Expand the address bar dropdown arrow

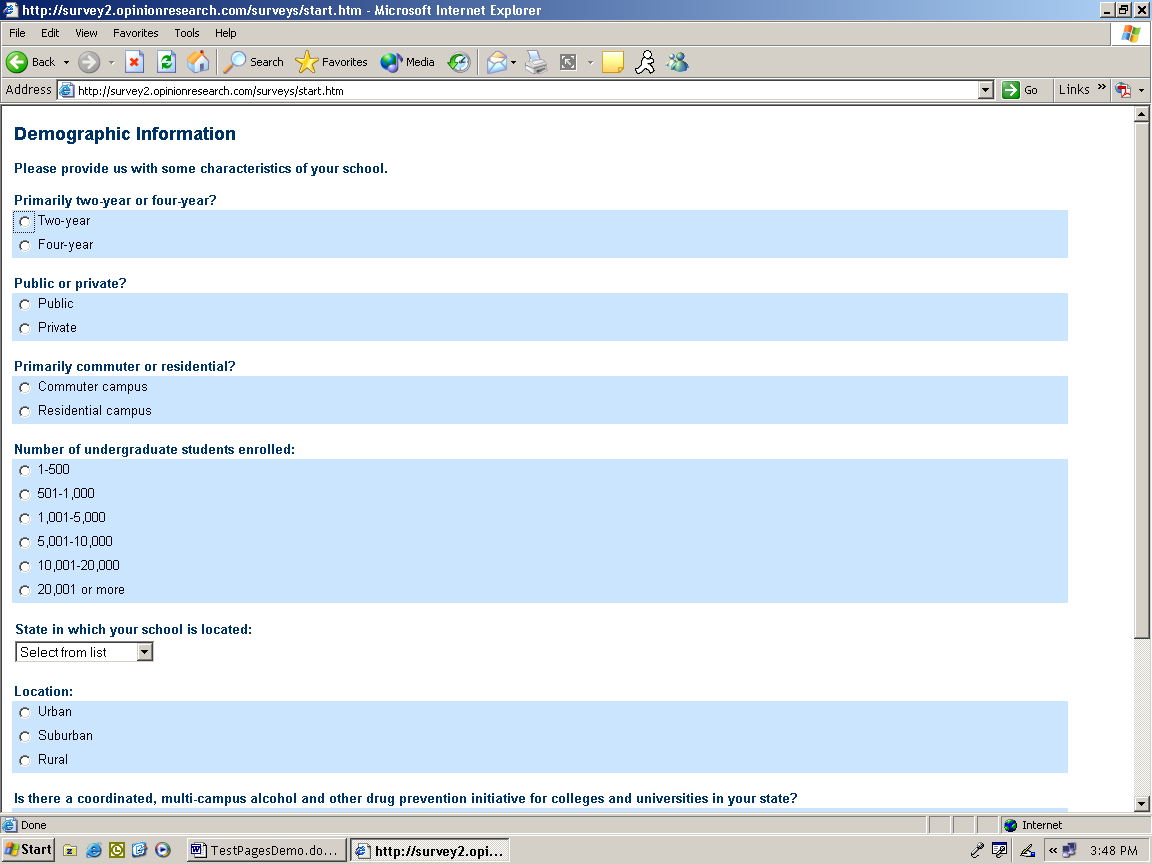(986, 90)
